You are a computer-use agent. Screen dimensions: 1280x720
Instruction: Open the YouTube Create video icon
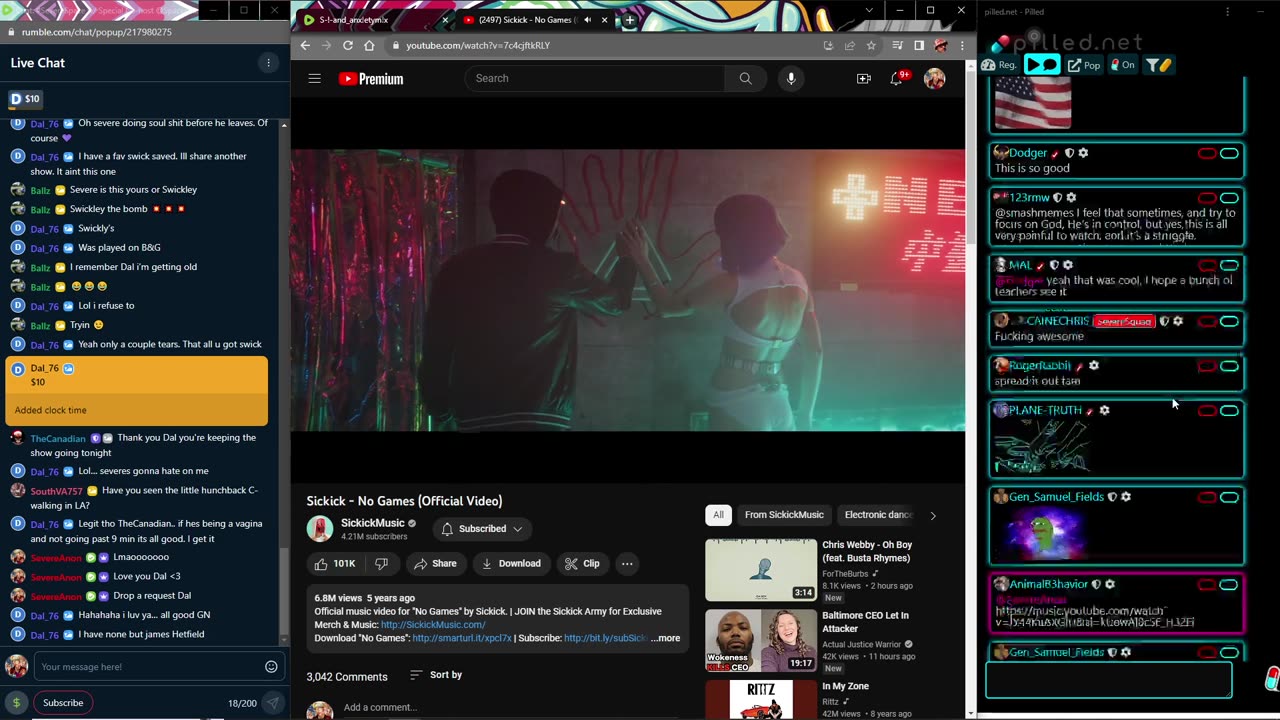click(864, 78)
